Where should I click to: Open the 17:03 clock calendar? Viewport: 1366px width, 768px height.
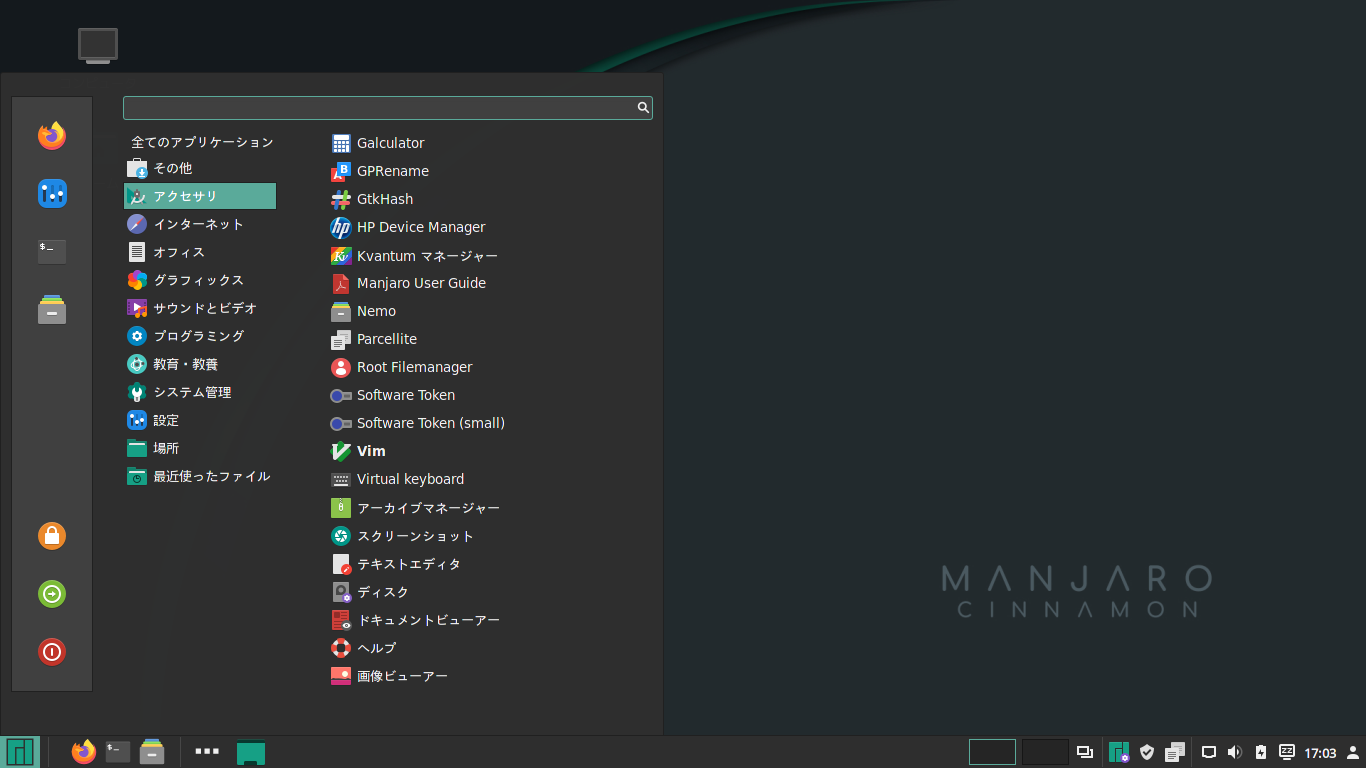point(1320,753)
